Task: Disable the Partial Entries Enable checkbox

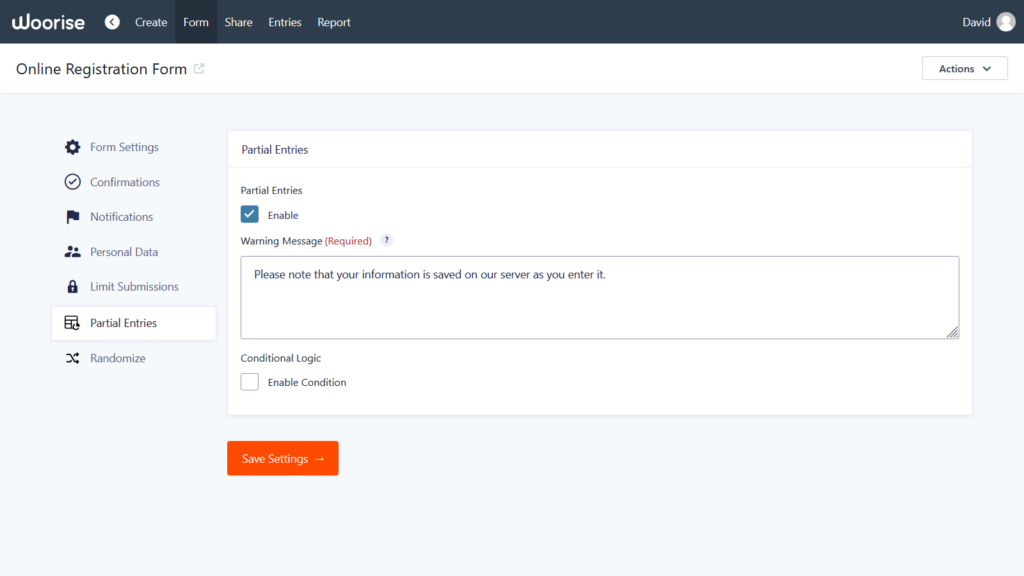Action: [249, 214]
